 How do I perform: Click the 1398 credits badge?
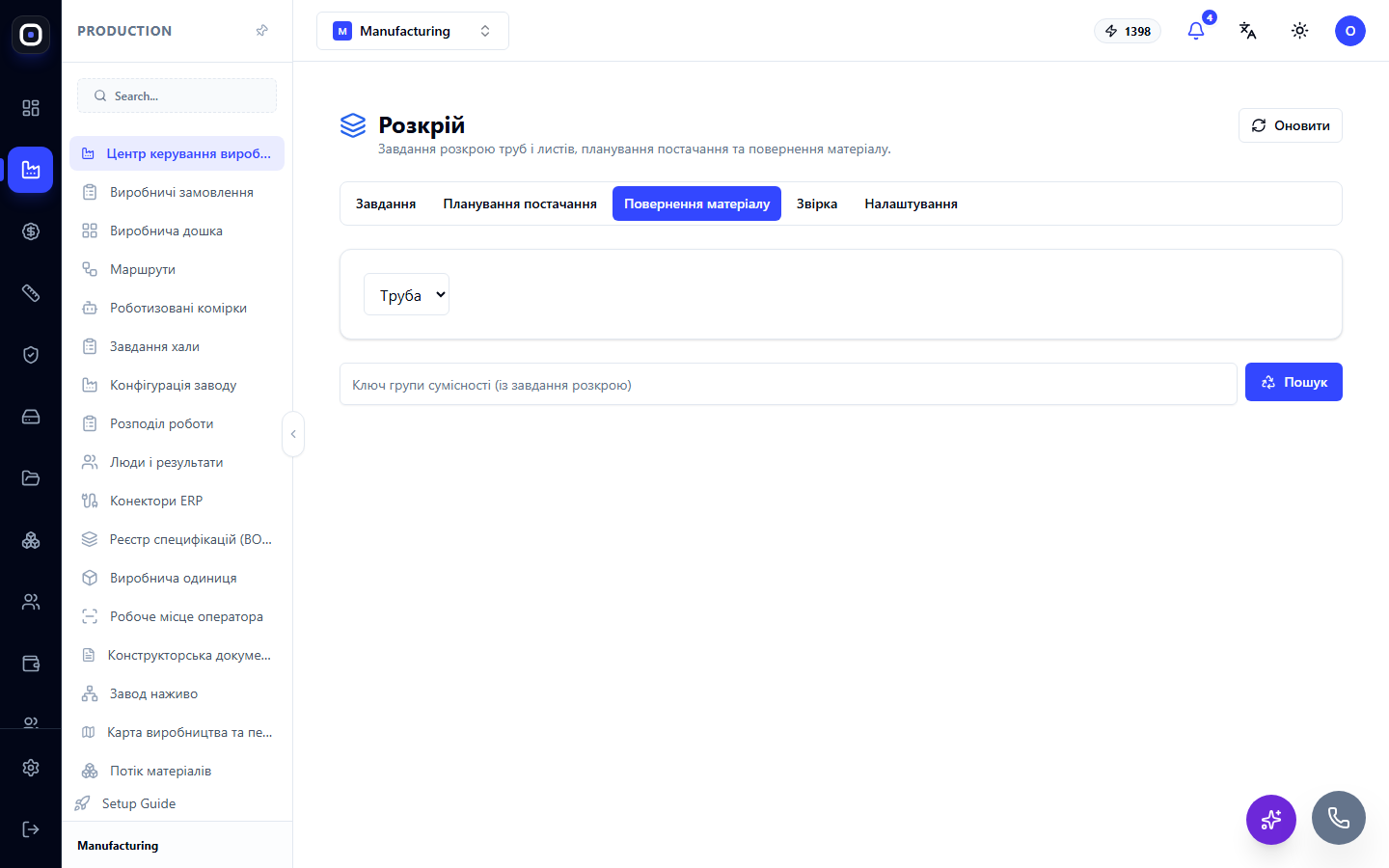(1128, 31)
